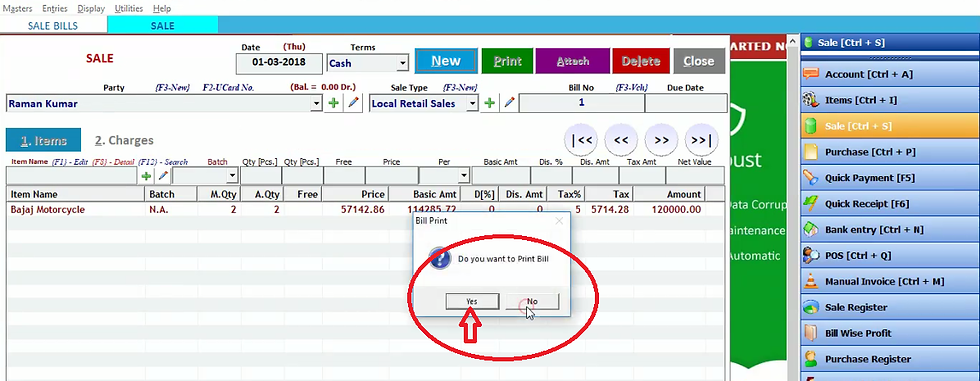The height and width of the screenshot is (381, 980).
Task: Open the Display menu
Action: (91, 9)
